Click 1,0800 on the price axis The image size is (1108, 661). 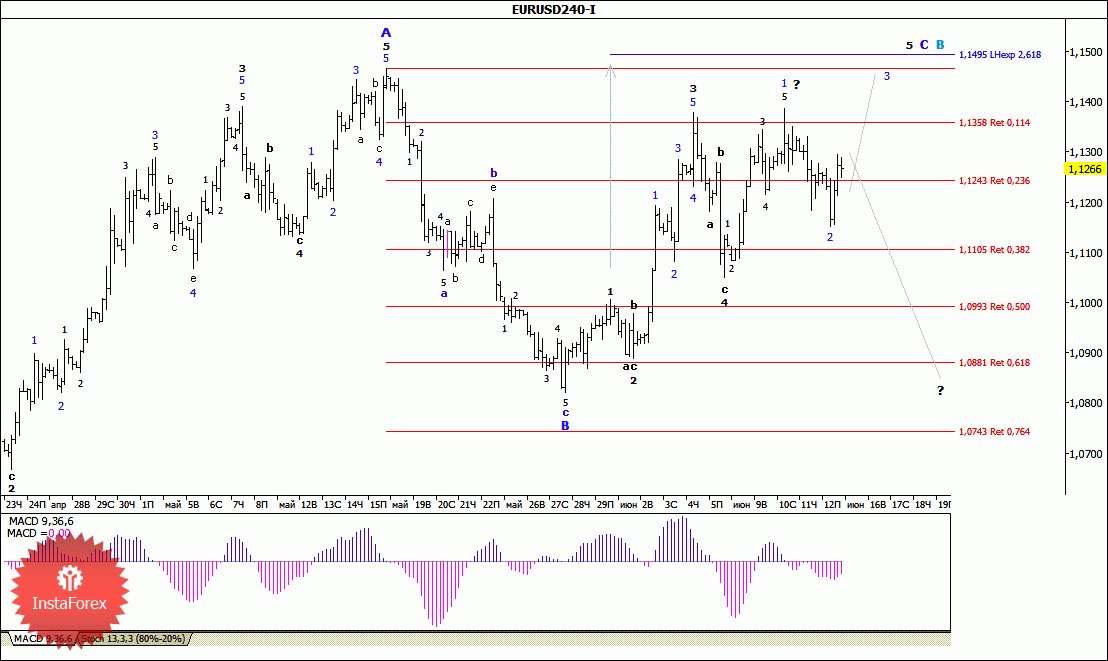[1085, 403]
